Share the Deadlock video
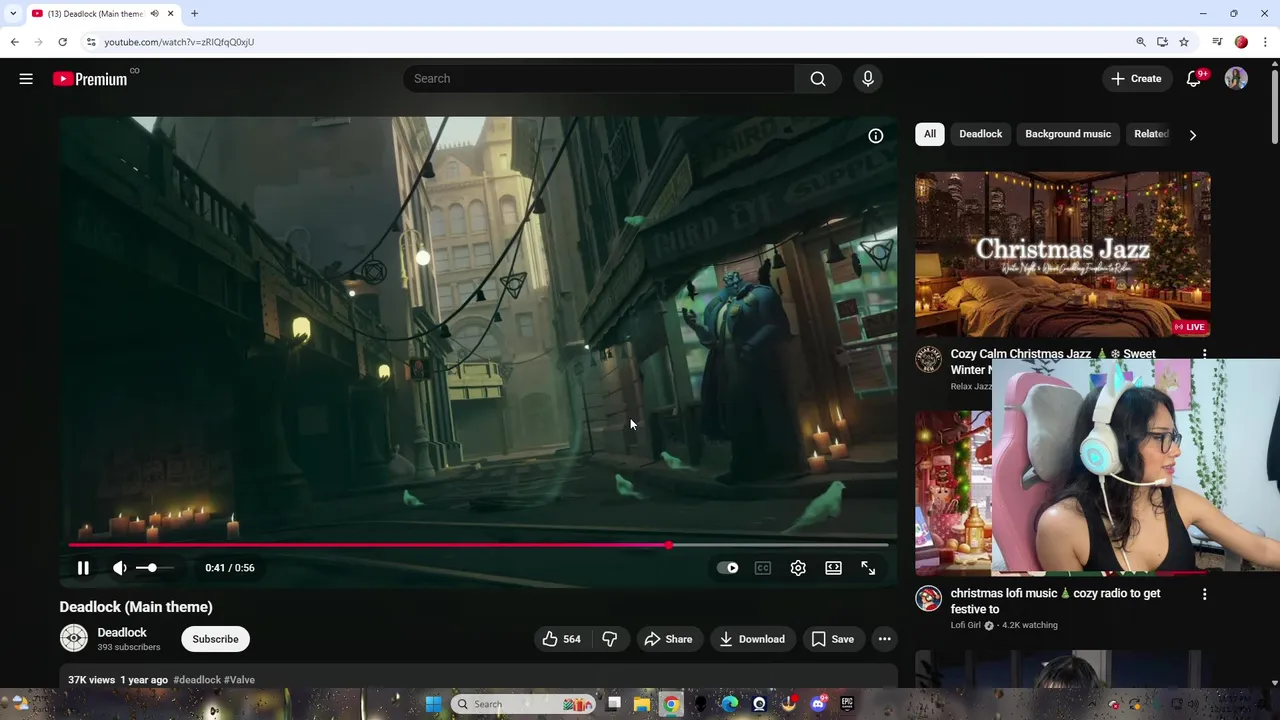The width and height of the screenshot is (1280, 720). click(668, 639)
